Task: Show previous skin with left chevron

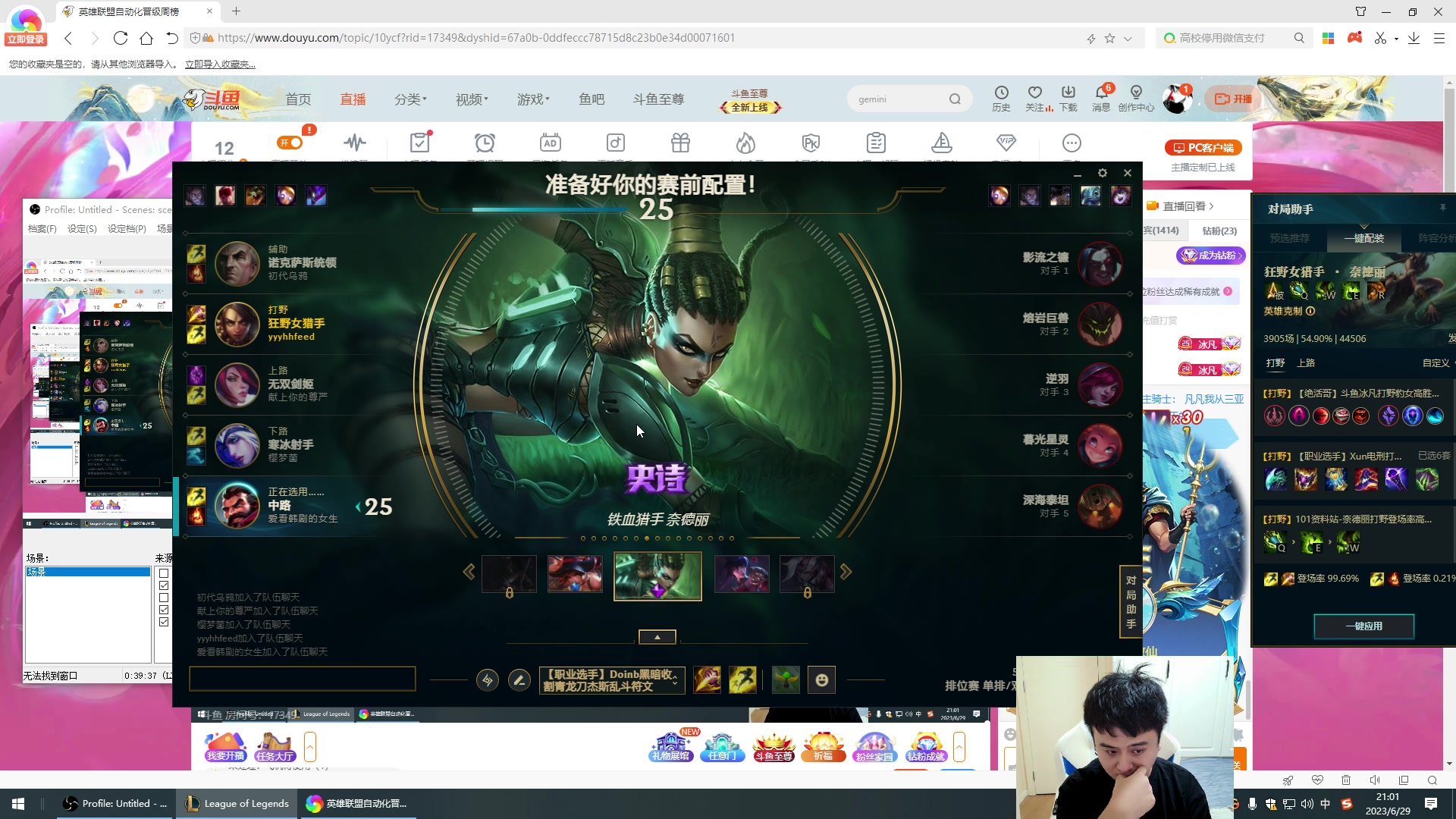Action: [469, 572]
